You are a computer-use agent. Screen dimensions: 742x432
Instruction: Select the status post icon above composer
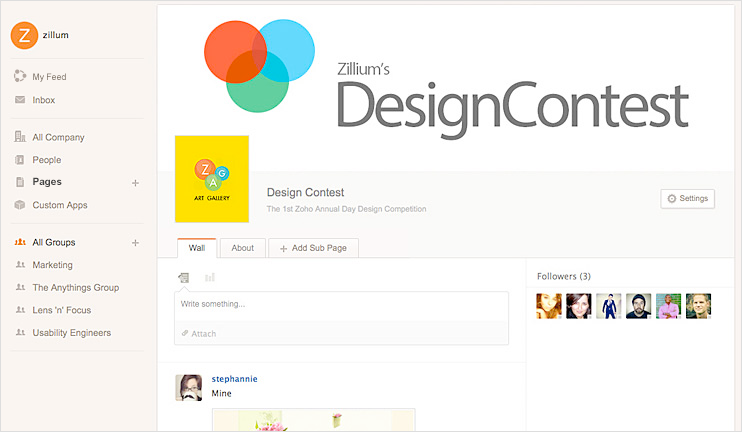[184, 278]
